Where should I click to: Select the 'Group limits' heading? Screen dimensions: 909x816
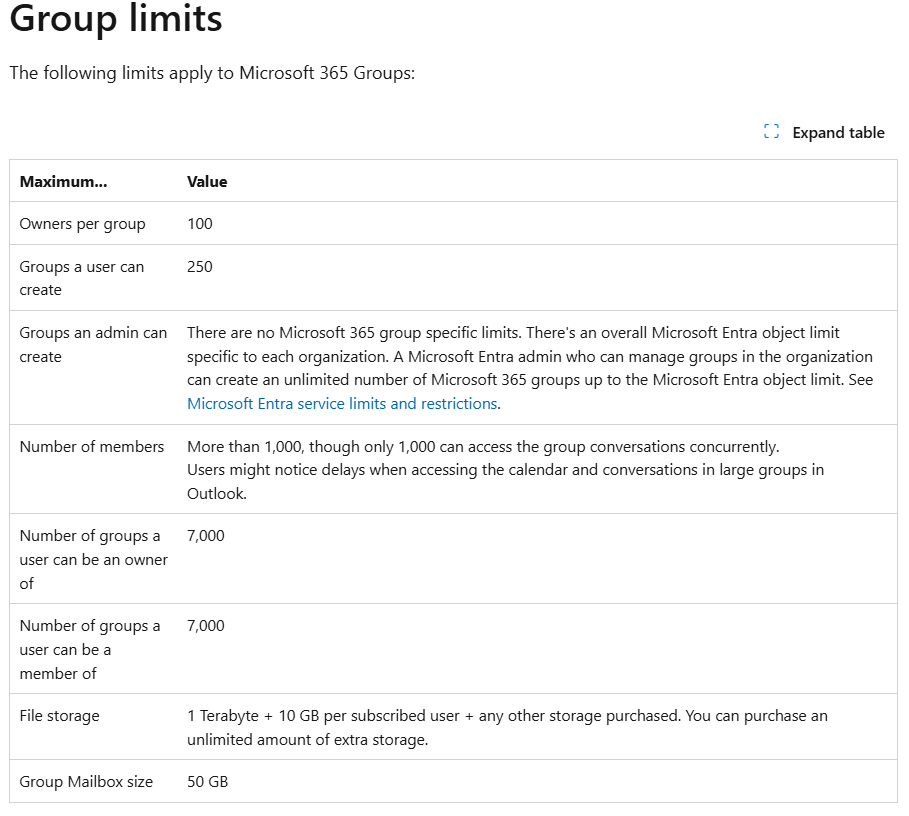116,18
